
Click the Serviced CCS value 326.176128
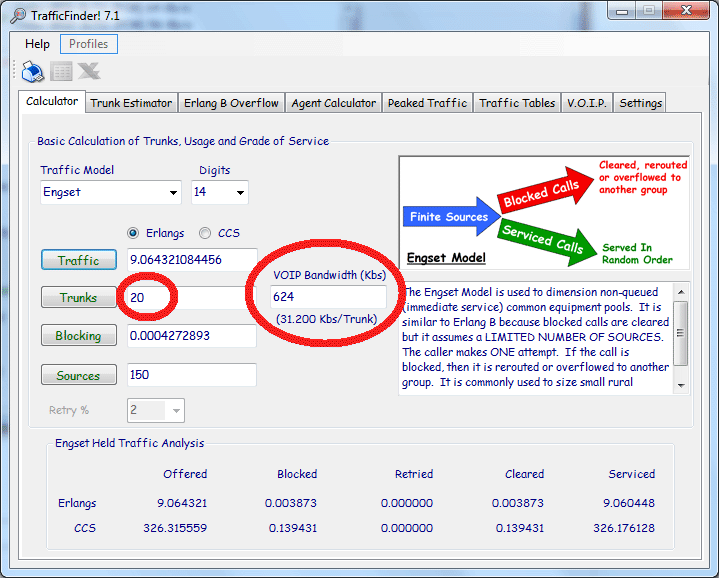pos(624,528)
